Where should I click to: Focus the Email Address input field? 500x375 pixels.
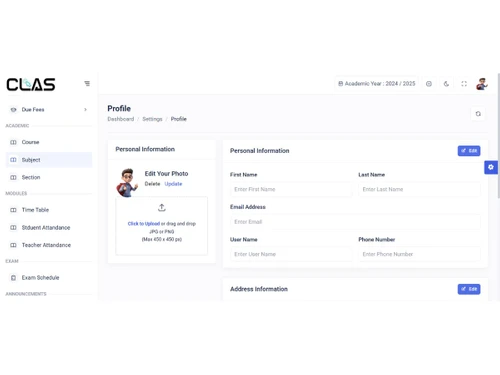tap(355, 222)
